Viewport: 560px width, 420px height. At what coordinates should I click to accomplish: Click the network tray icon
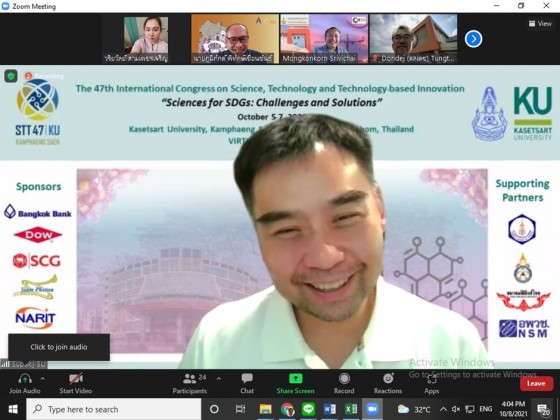click(470, 409)
